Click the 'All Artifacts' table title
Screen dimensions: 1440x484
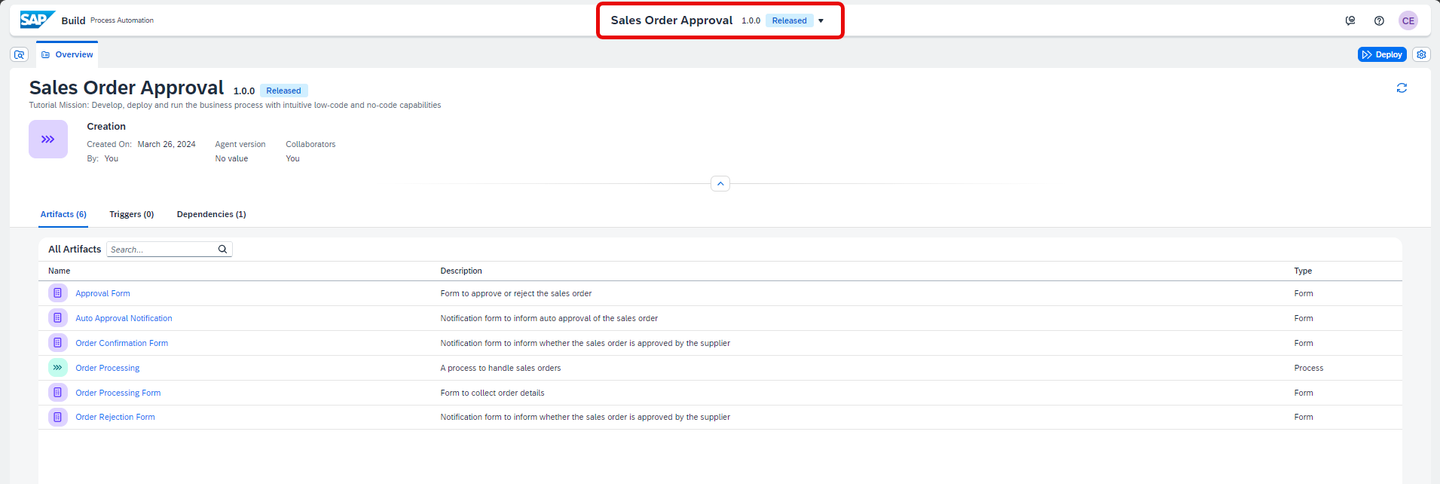point(74,249)
